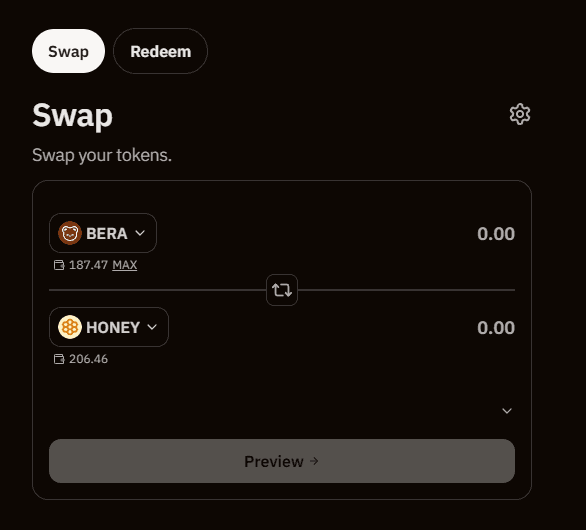Screen dimensions: 586x530
Task: Click the wallet icon beside 206.46
Action: tap(59, 359)
